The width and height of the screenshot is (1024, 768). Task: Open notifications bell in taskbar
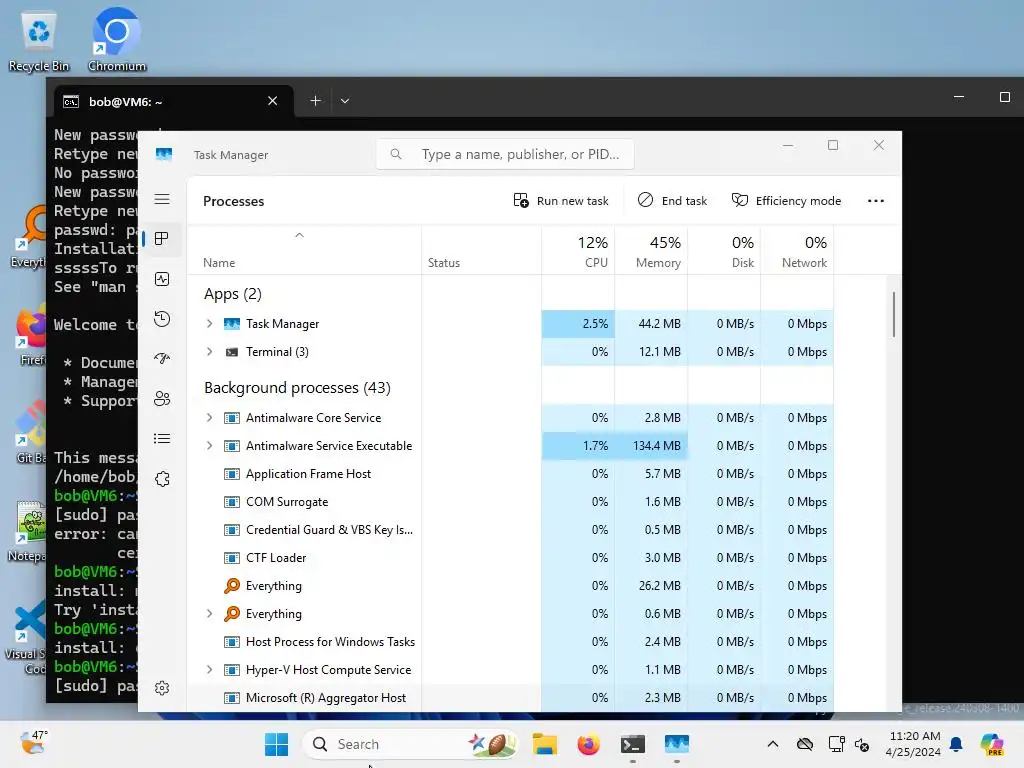[956, 744]
